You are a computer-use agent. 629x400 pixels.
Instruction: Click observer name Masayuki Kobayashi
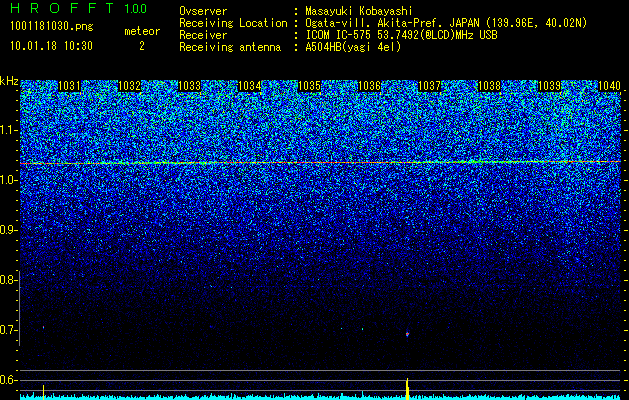pyautogui.click(x=359, y=11)
